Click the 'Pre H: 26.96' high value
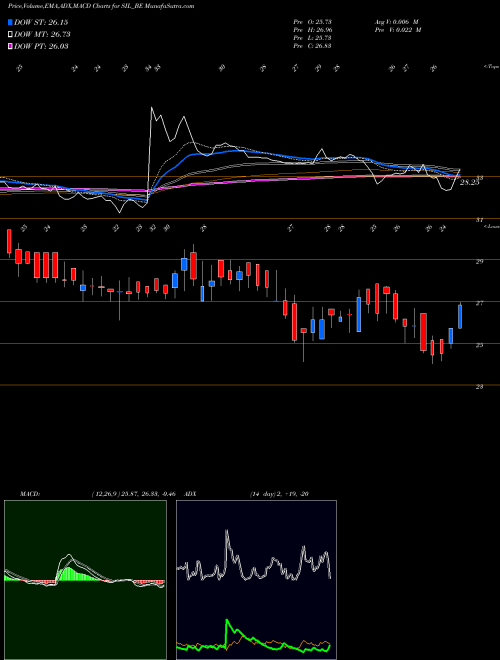The image size is (500, 660). pyautogui.click(x=313, y=30)
